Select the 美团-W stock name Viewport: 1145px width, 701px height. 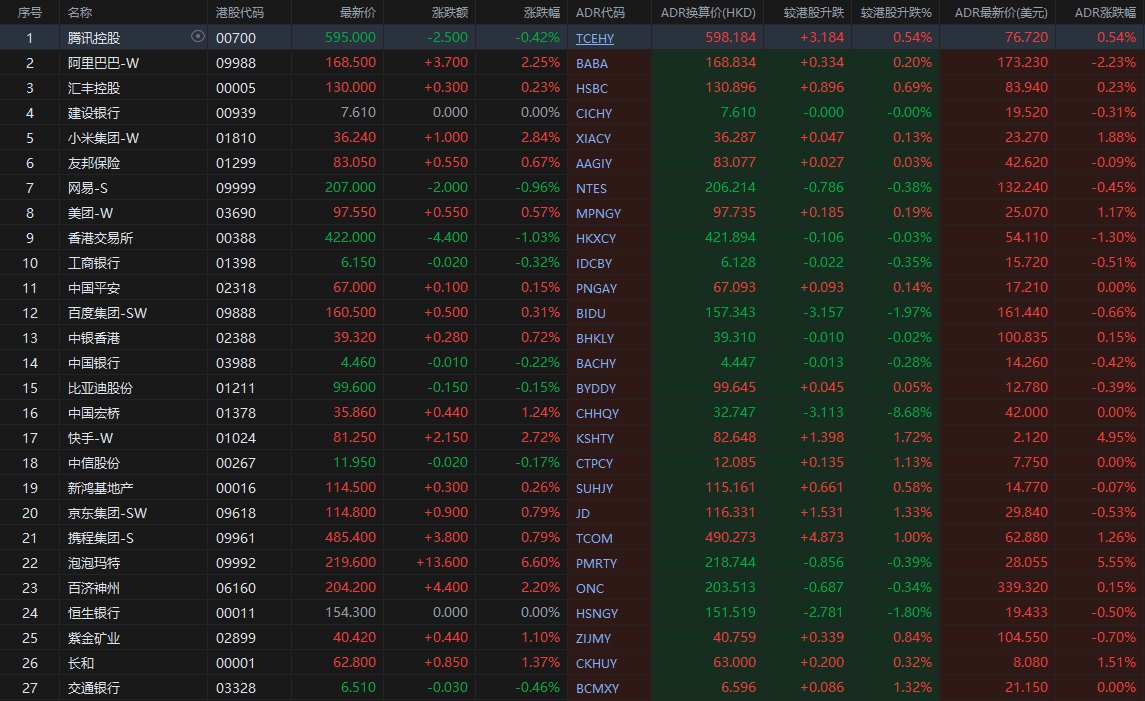pyautogui.click(x=91, y=212)
